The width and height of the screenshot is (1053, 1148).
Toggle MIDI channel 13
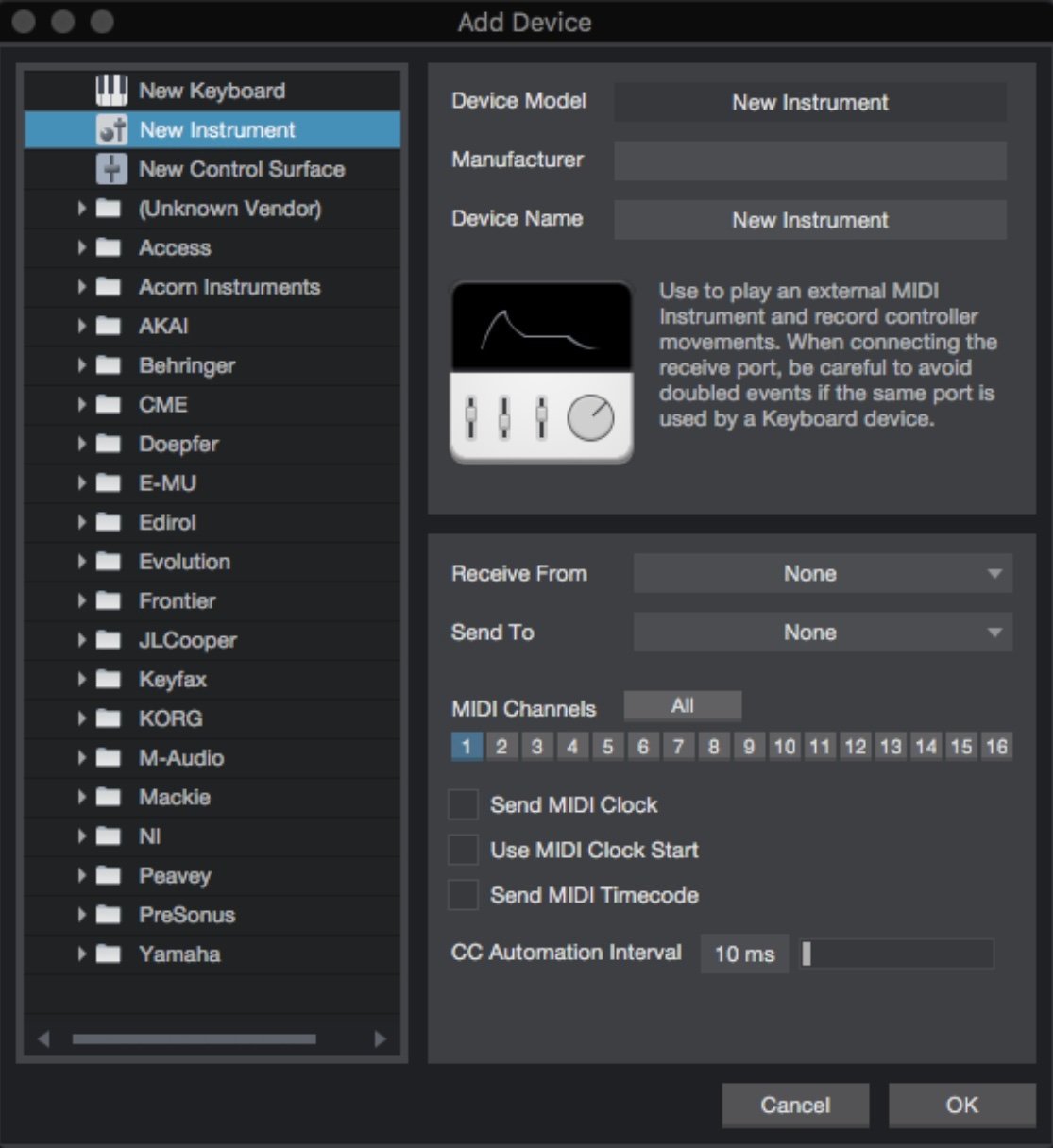[x=891, y=747]
